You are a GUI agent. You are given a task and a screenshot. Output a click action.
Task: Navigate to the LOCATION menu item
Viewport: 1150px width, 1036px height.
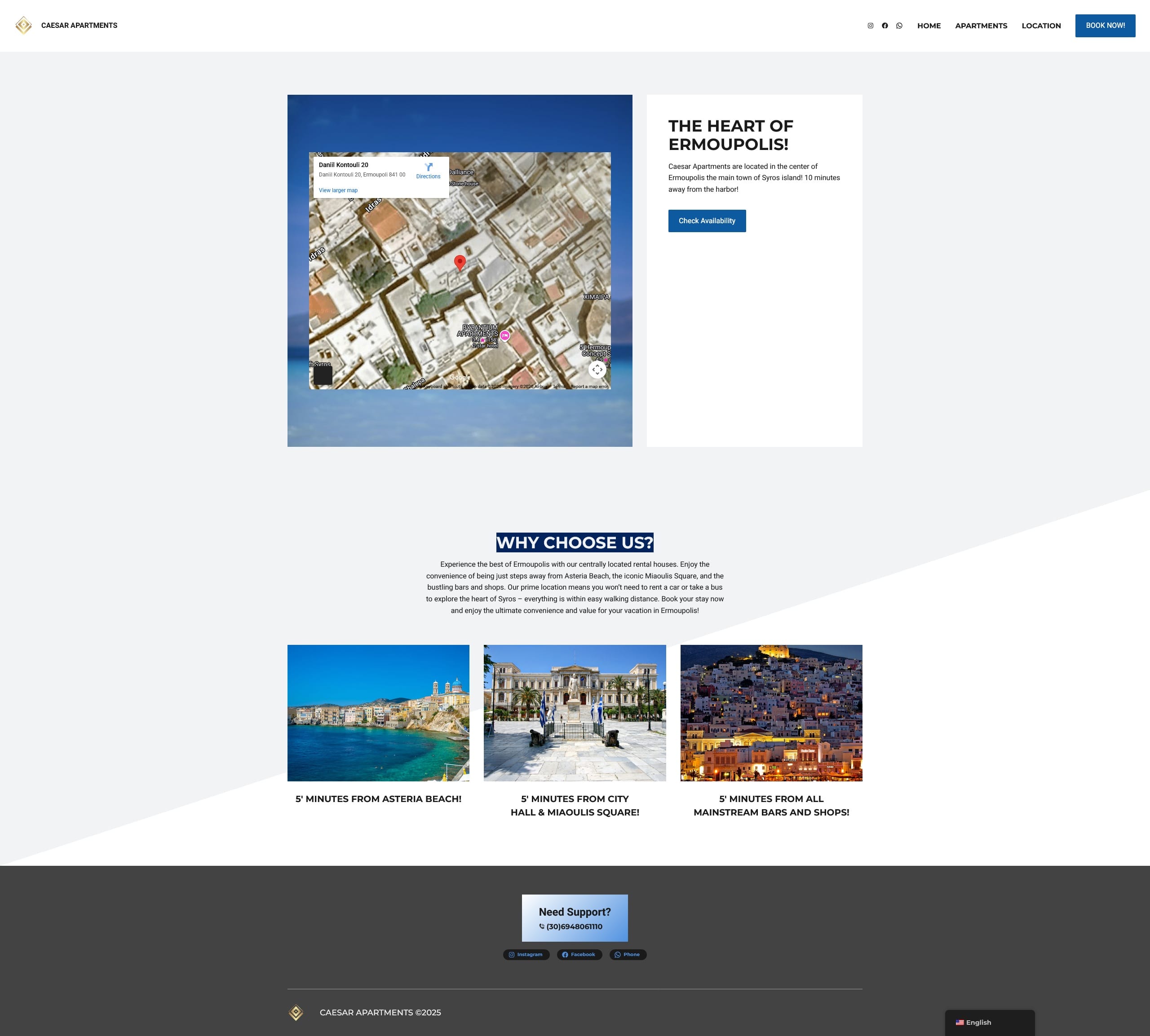1041,26
